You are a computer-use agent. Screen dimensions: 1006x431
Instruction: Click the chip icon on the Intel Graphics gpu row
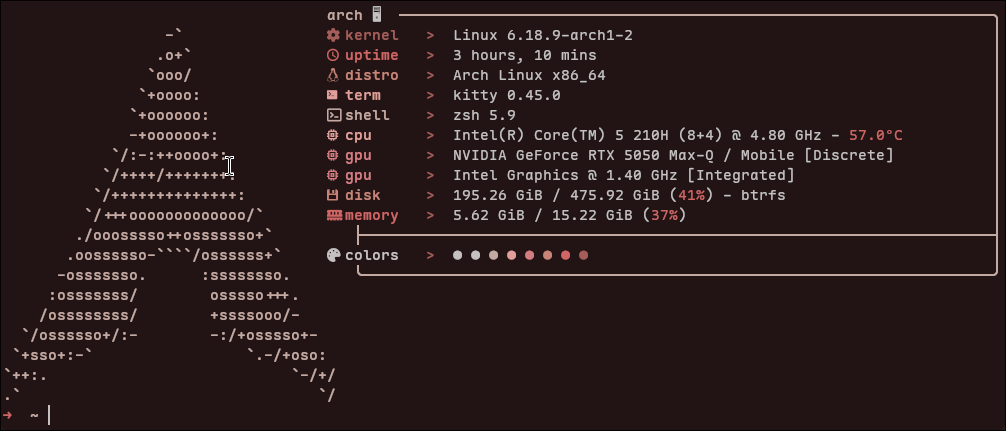pyautogui.click(x=332, y=175)
